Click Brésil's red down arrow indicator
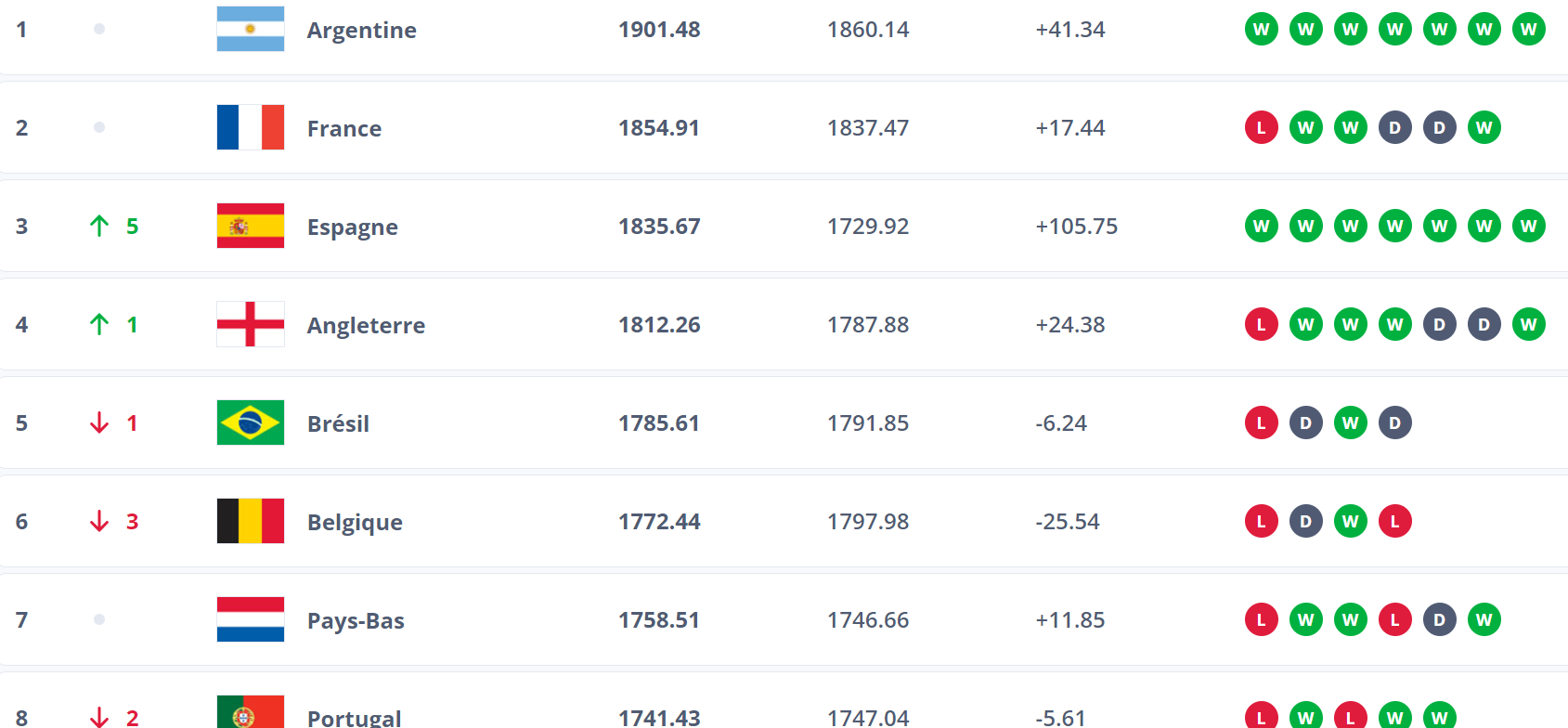This screenshot has height=728, width=1568. point(99,422)
